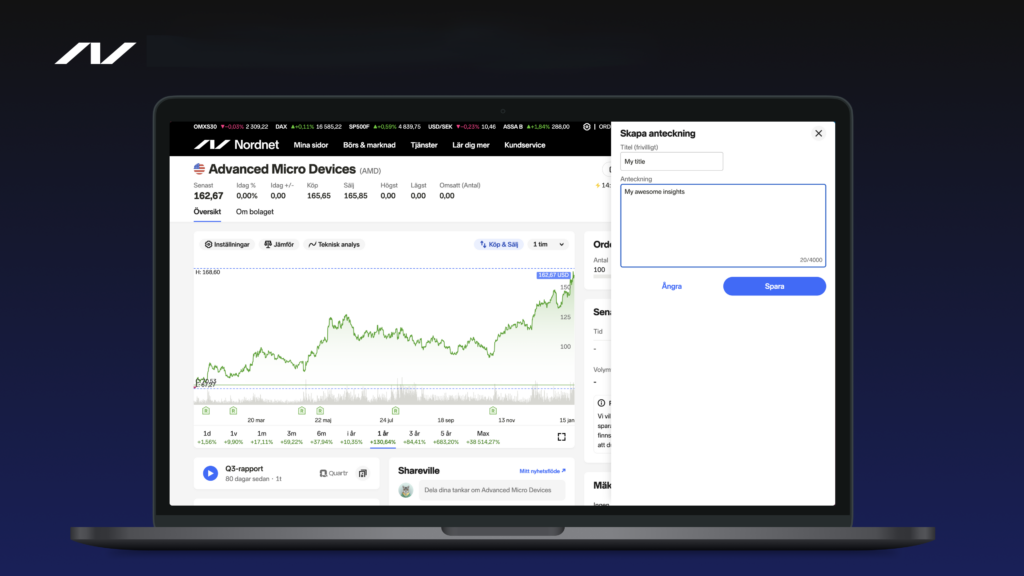Click the US flag icon beside company name
Screen dimensions: 1024x576
pyautogui.click(x=199, y=169)
